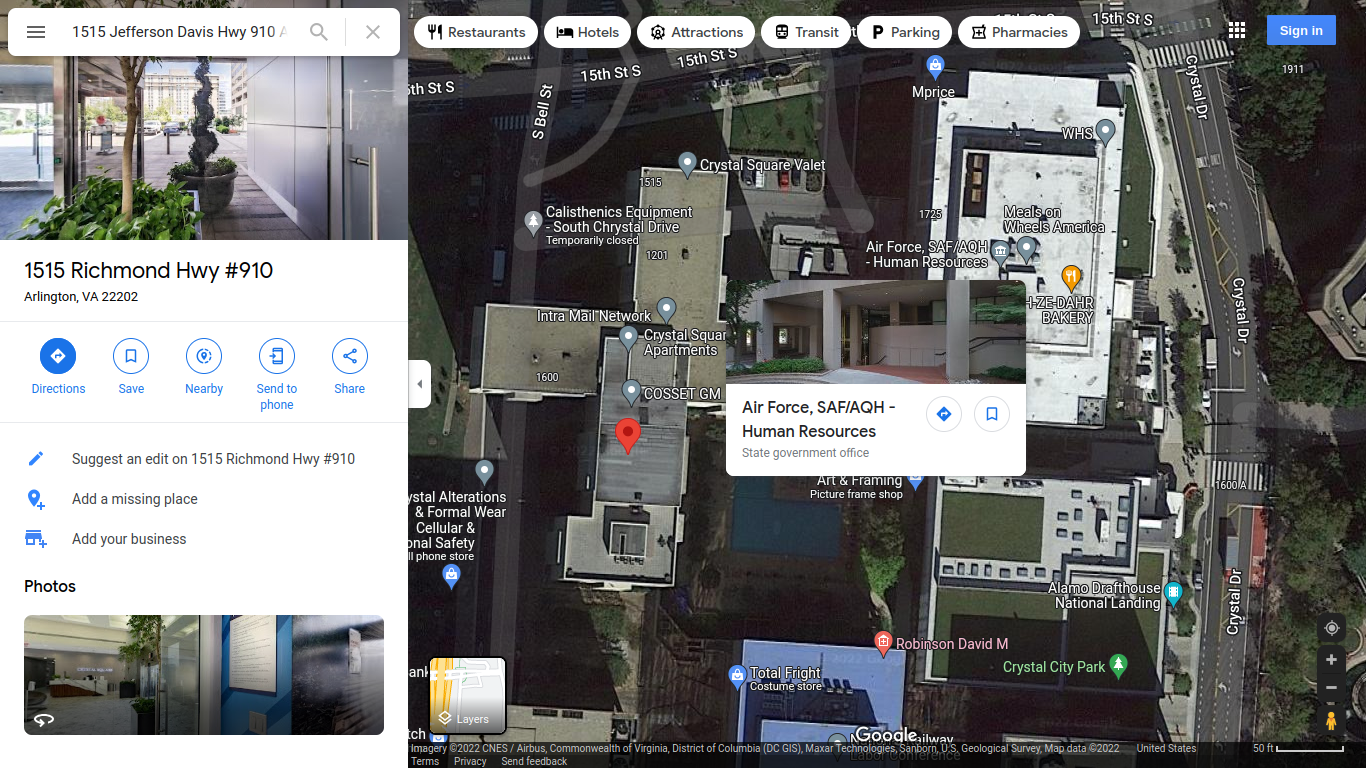Select the COSSET GM marker
Viewport: 1366px width, 768px height.
(631, 391)
